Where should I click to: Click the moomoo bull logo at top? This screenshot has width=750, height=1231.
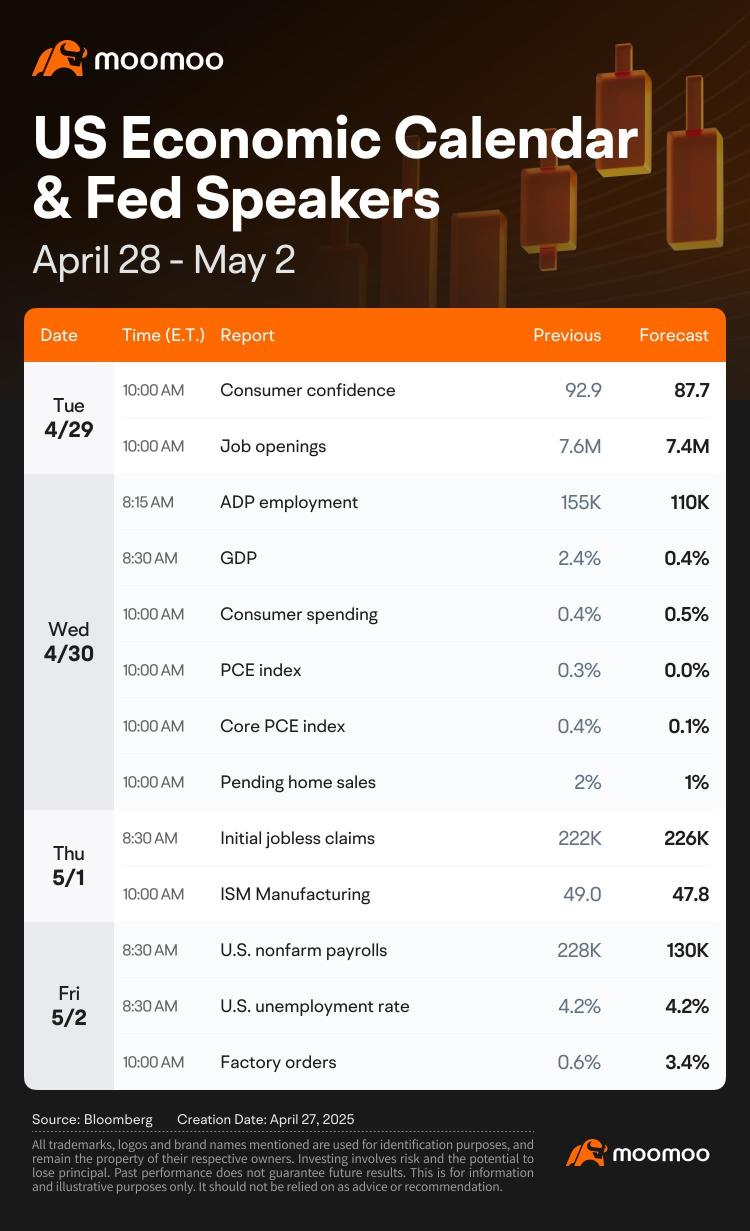(x=60, y=59)
